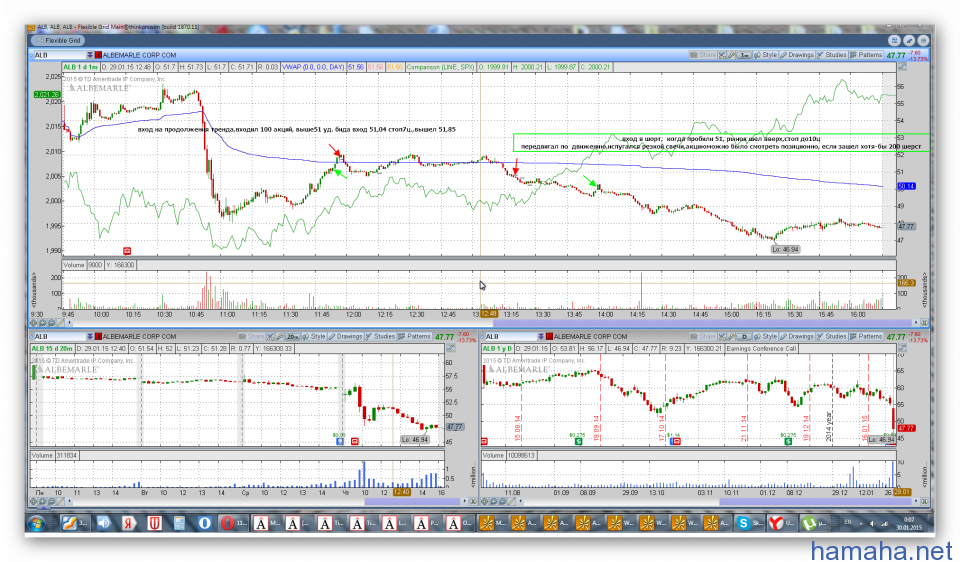Screen dimensions: 960x562
Task: Open the red Opera taskbar item
Action: (234, 523)
